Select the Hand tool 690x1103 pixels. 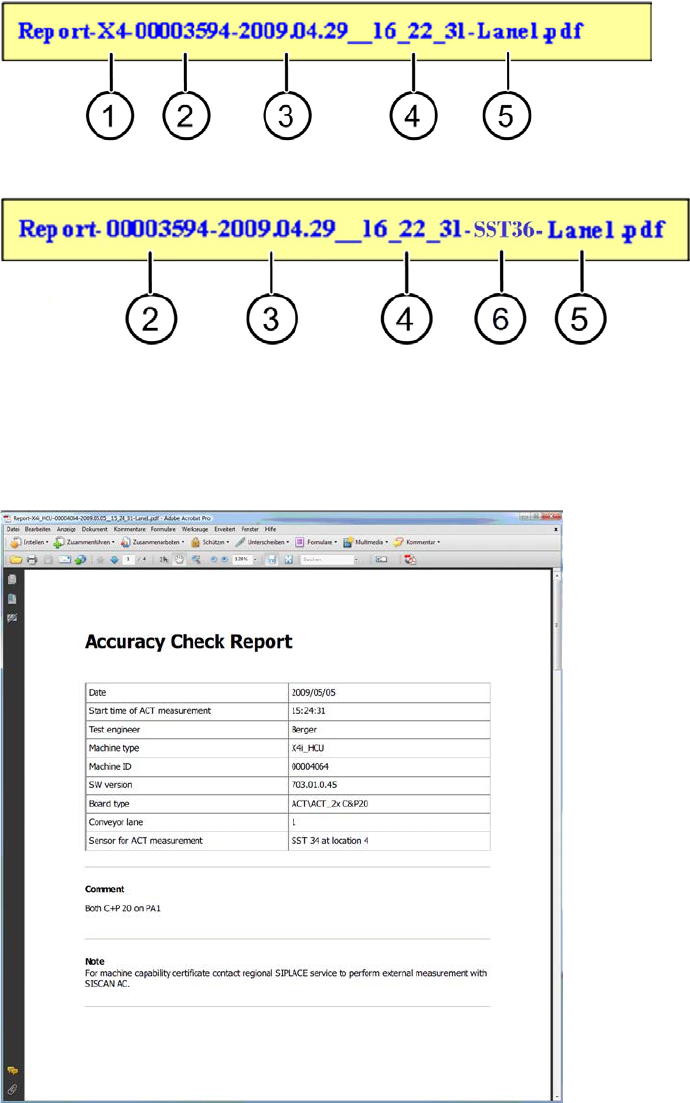click(x=179, y=560)
